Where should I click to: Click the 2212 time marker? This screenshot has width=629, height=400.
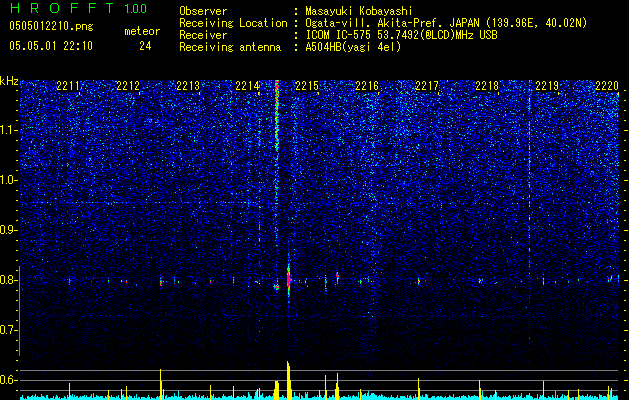click(128, 85)
